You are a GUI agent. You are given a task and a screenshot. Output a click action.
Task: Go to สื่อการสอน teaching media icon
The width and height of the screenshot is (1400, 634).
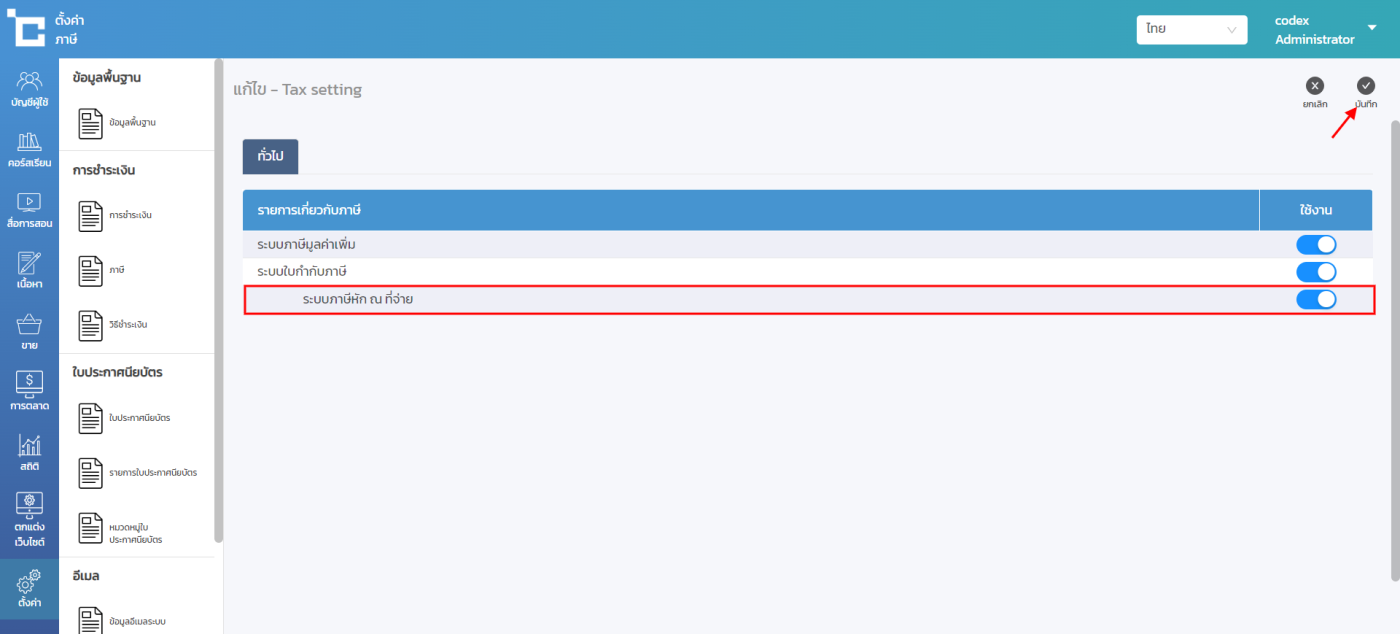click(x=29, y=210)
